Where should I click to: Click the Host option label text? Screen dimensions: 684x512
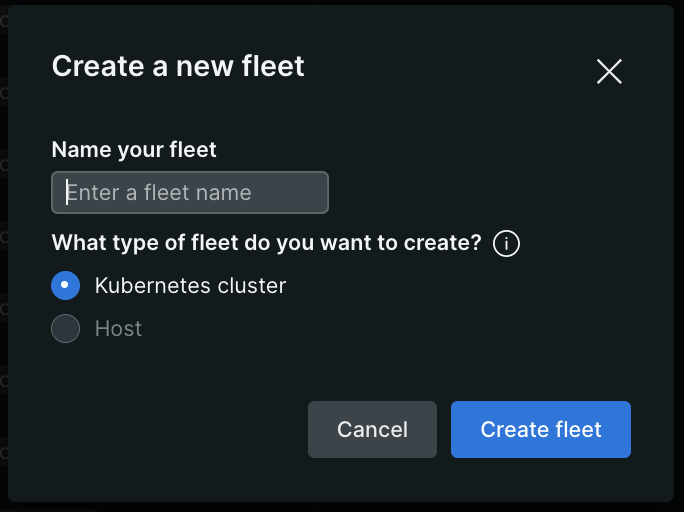(x=118, y=329)
